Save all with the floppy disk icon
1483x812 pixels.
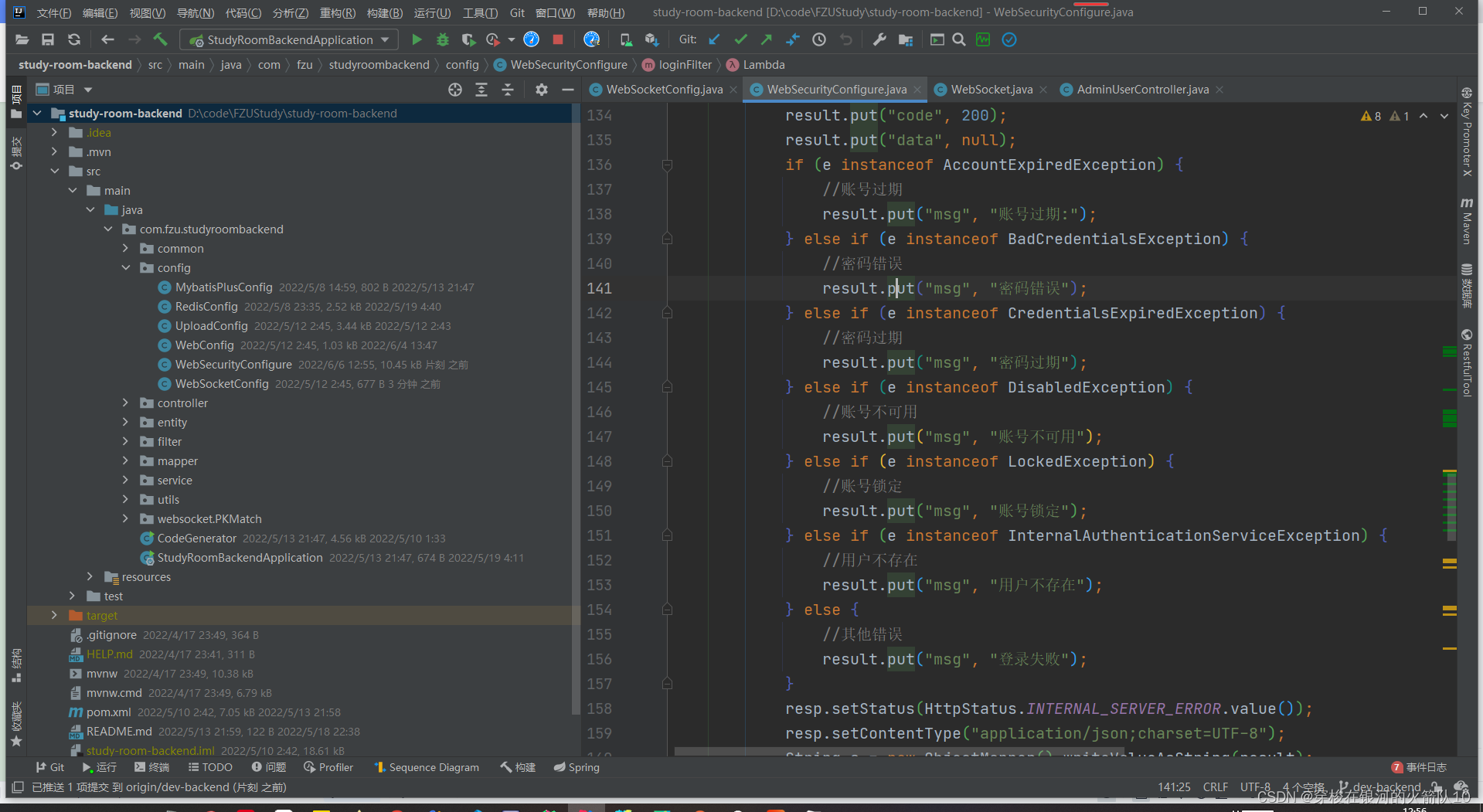point(48,39)
